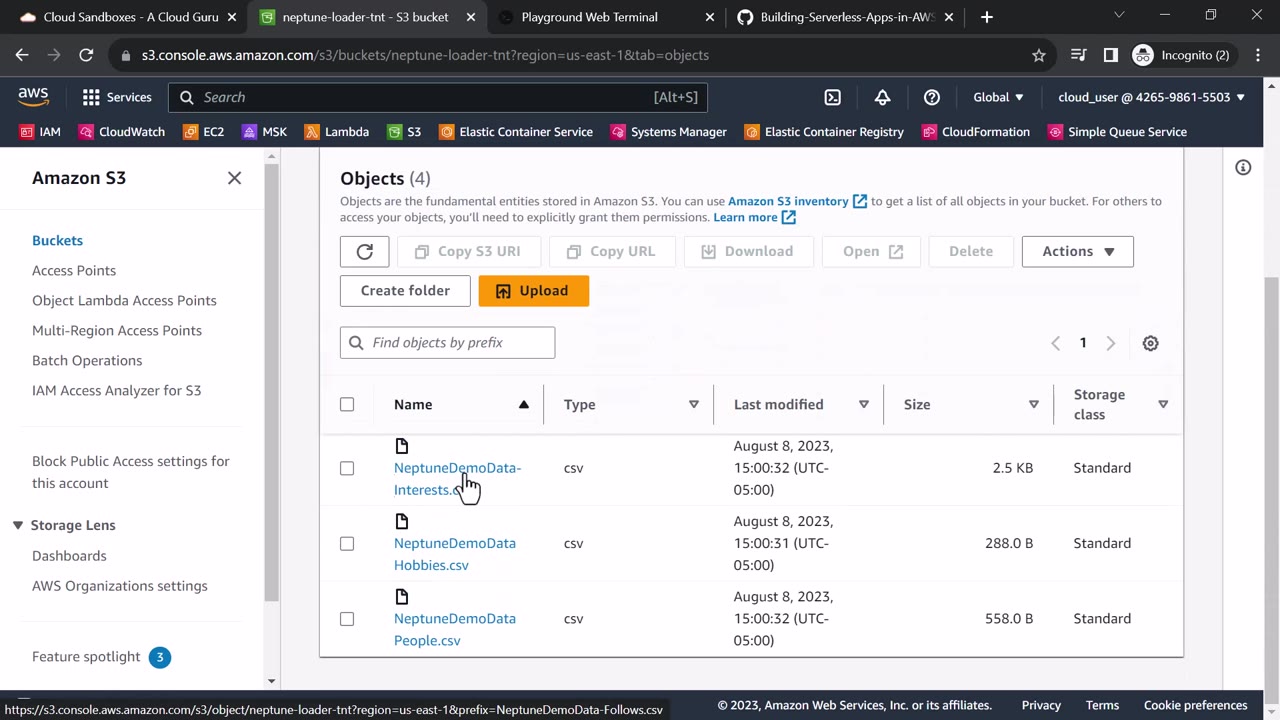Open the notifications bell icon

tap(882, 97)
